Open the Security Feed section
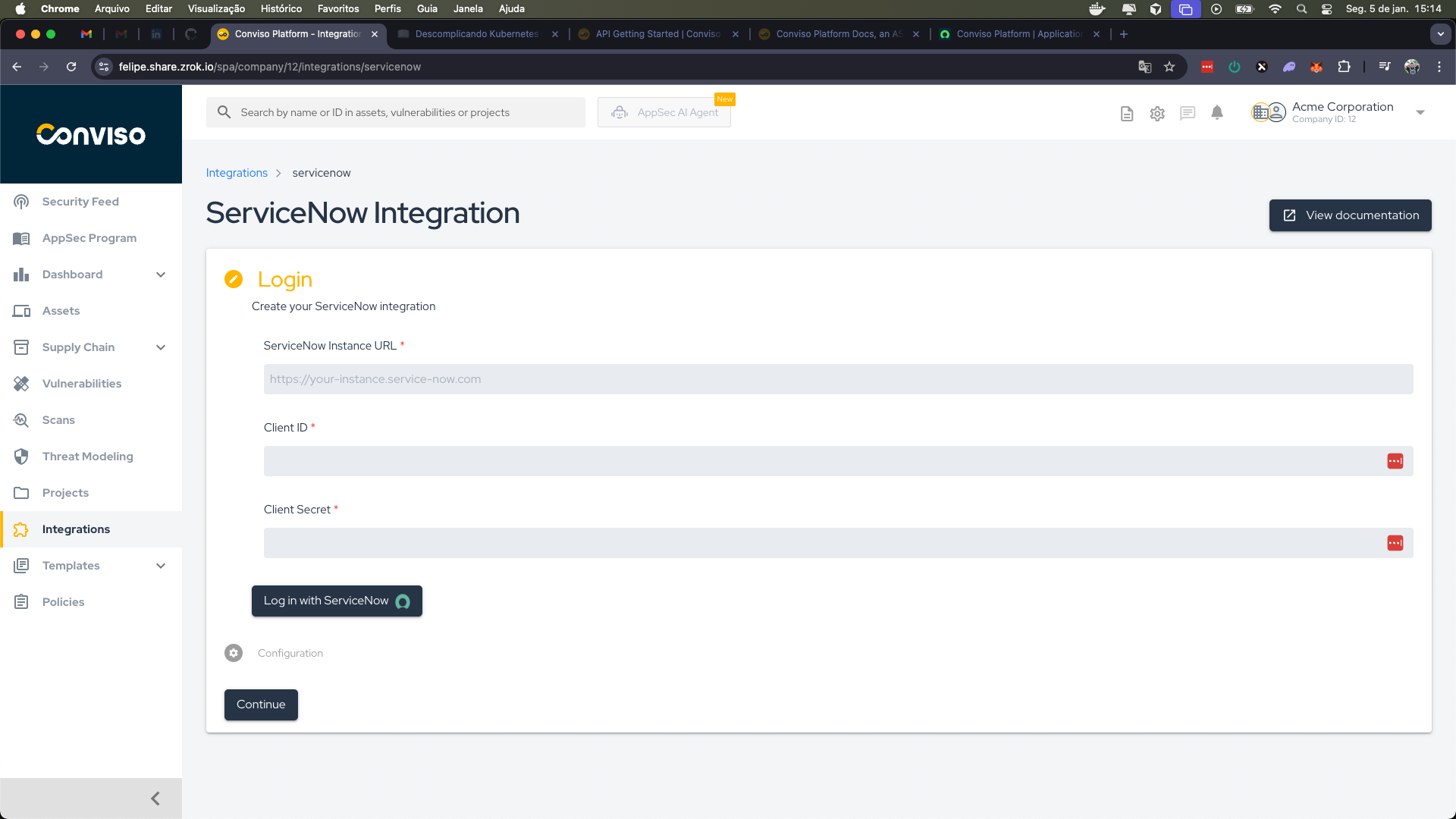Viewport: 1456px width, 819px height. tap(80, 201)
